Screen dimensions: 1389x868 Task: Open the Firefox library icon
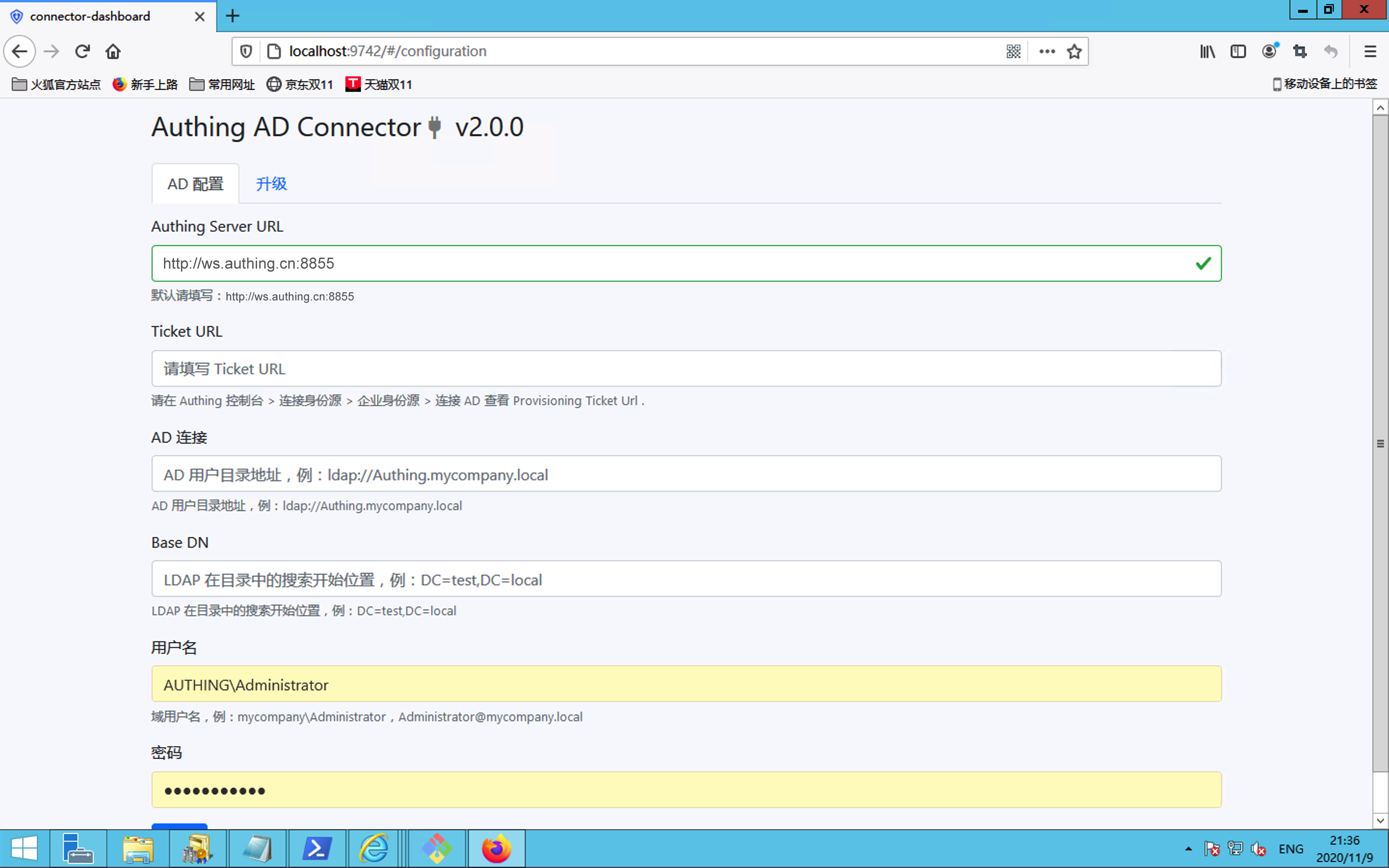1207,52
